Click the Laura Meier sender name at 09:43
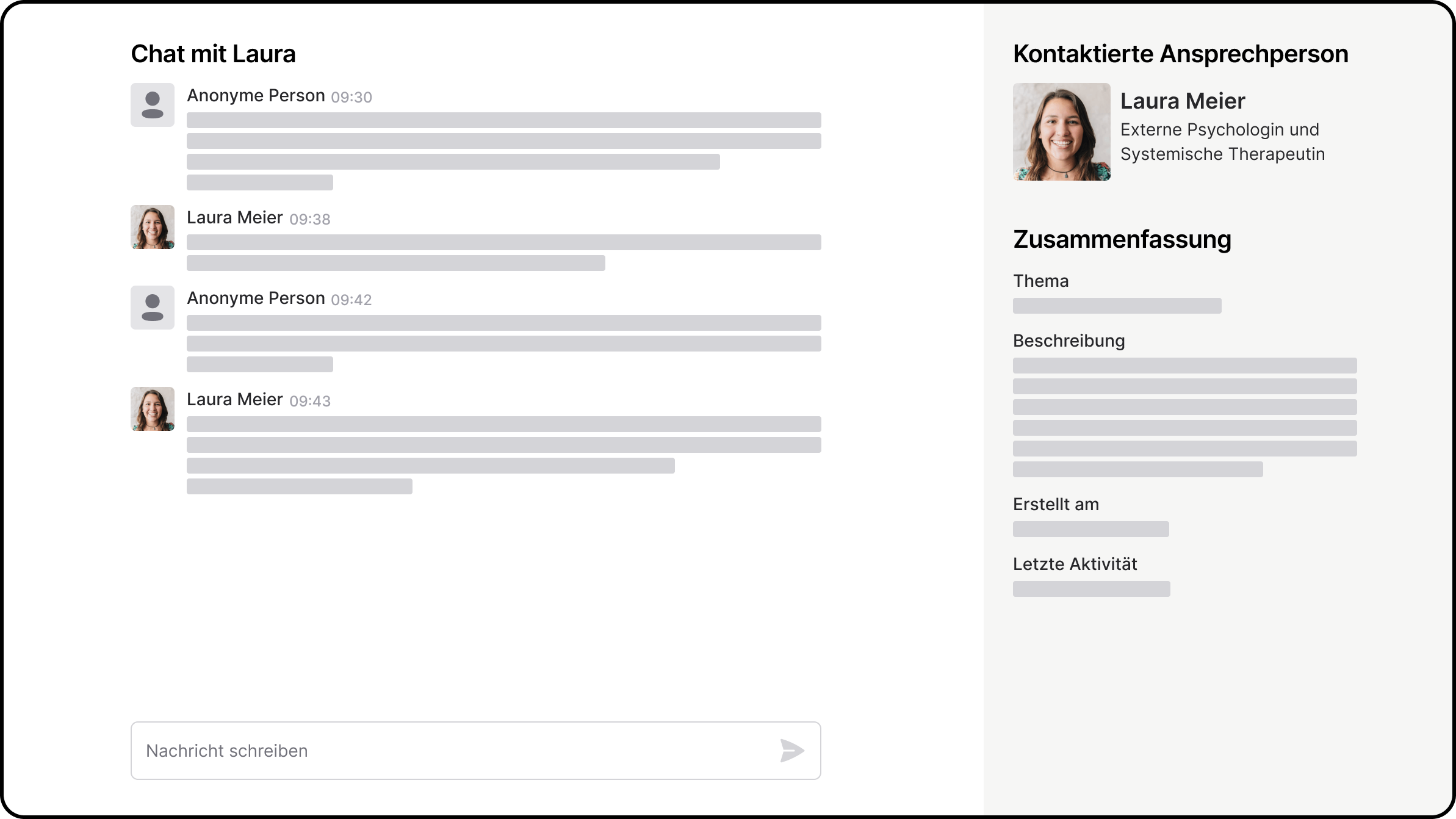Screen dimensions: 1456x819 coord(234,400)
